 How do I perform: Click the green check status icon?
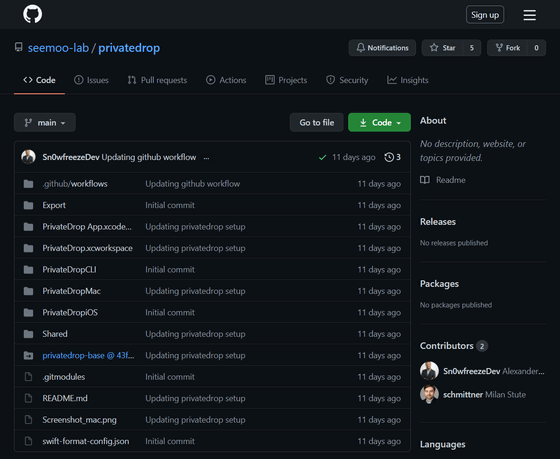322,157
